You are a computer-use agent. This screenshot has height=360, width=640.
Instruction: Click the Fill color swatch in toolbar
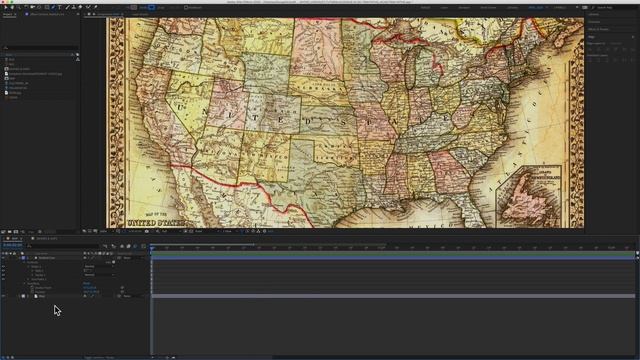point(134,7)
